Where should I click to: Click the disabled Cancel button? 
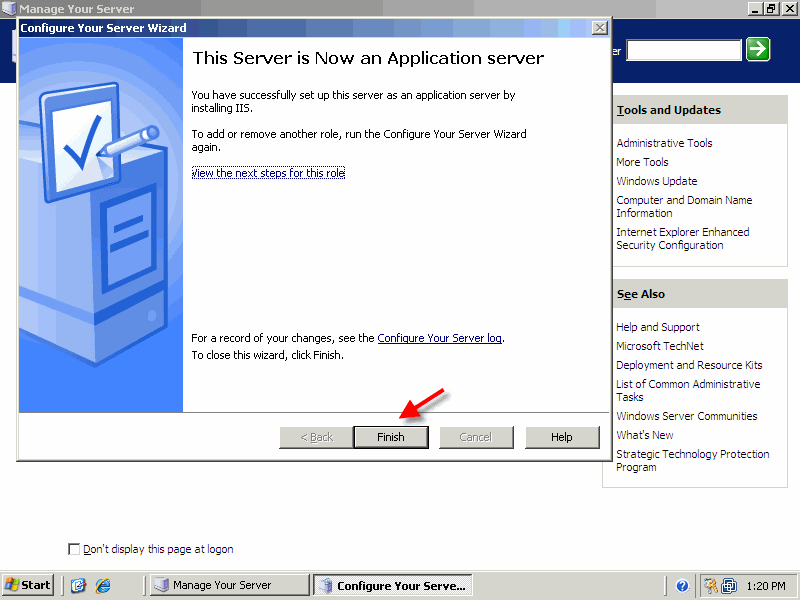click(x=476, y=437)
